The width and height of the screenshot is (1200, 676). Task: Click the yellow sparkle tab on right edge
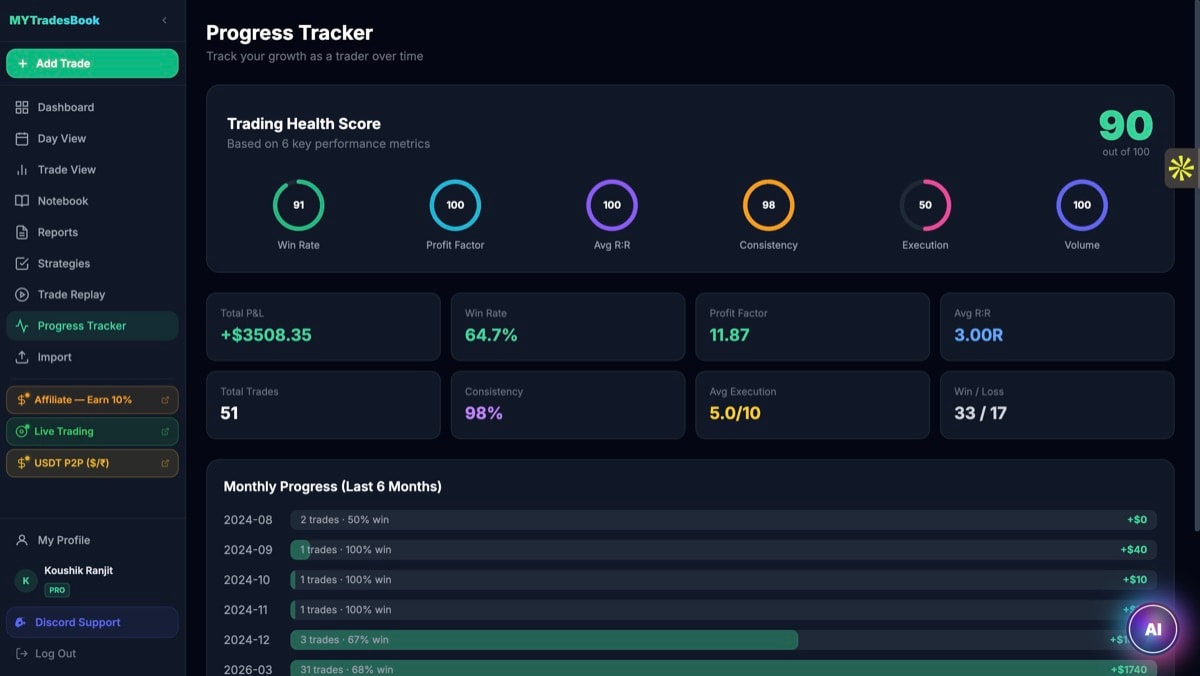click(x=1181, y=169)
